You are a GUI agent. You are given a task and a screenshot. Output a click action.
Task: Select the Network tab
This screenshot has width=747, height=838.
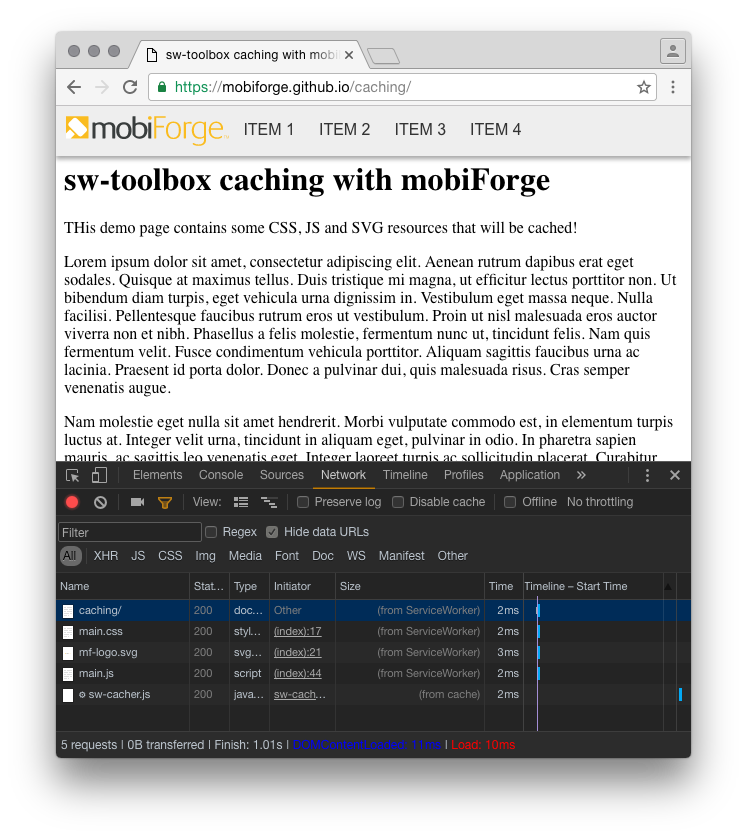click(x=344, y=475)
